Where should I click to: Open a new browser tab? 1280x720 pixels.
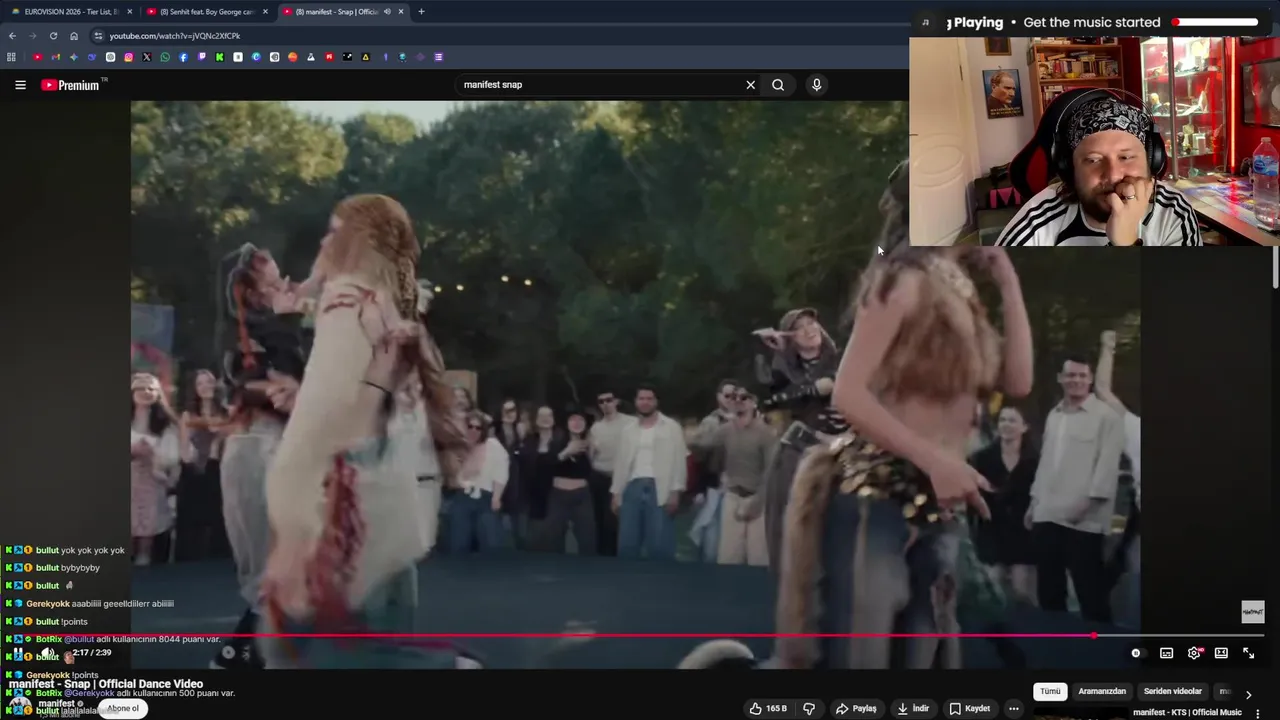pyautogui.click(x=421, y=12)
